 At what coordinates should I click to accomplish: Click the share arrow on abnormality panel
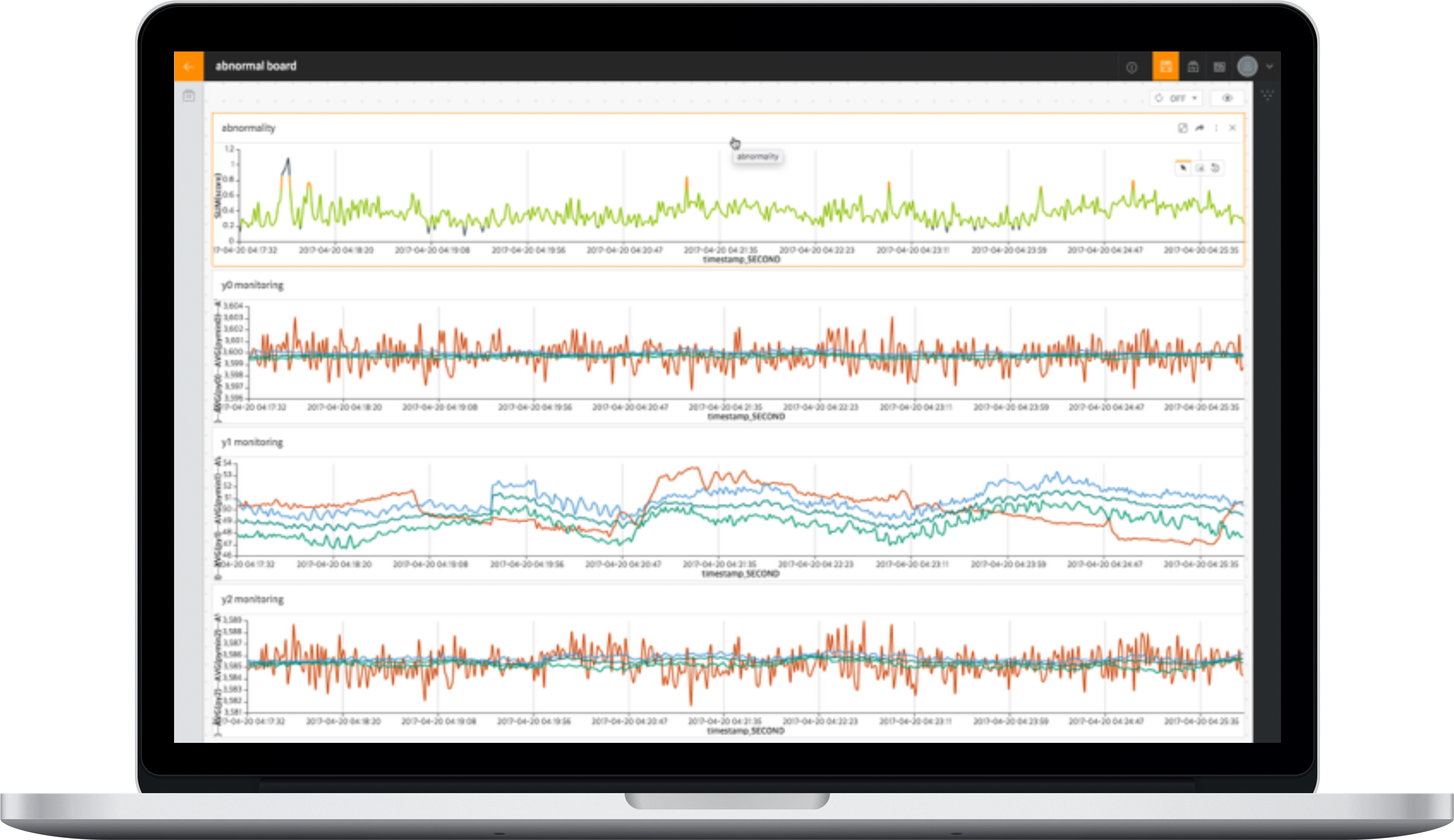pos(1200,128)
